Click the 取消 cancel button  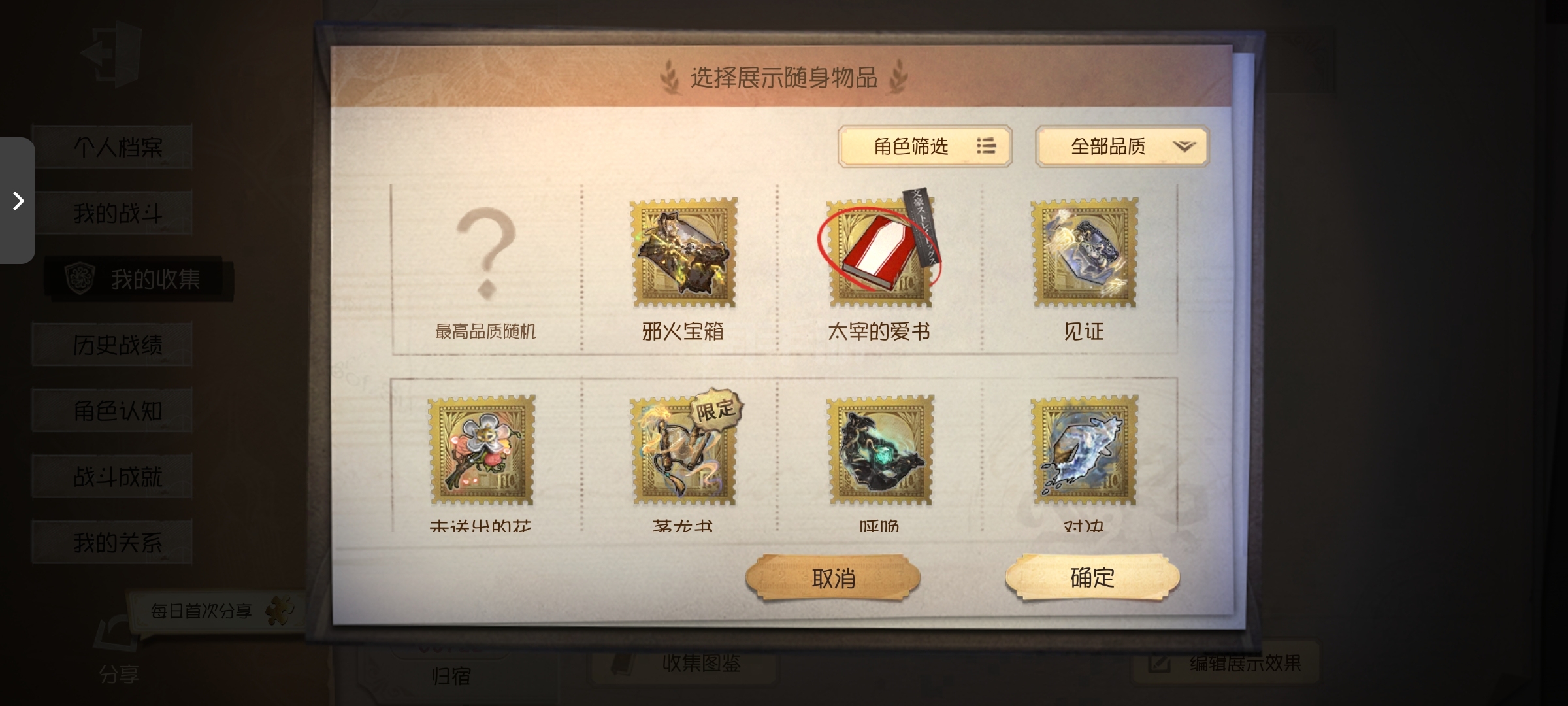point(833,578)
